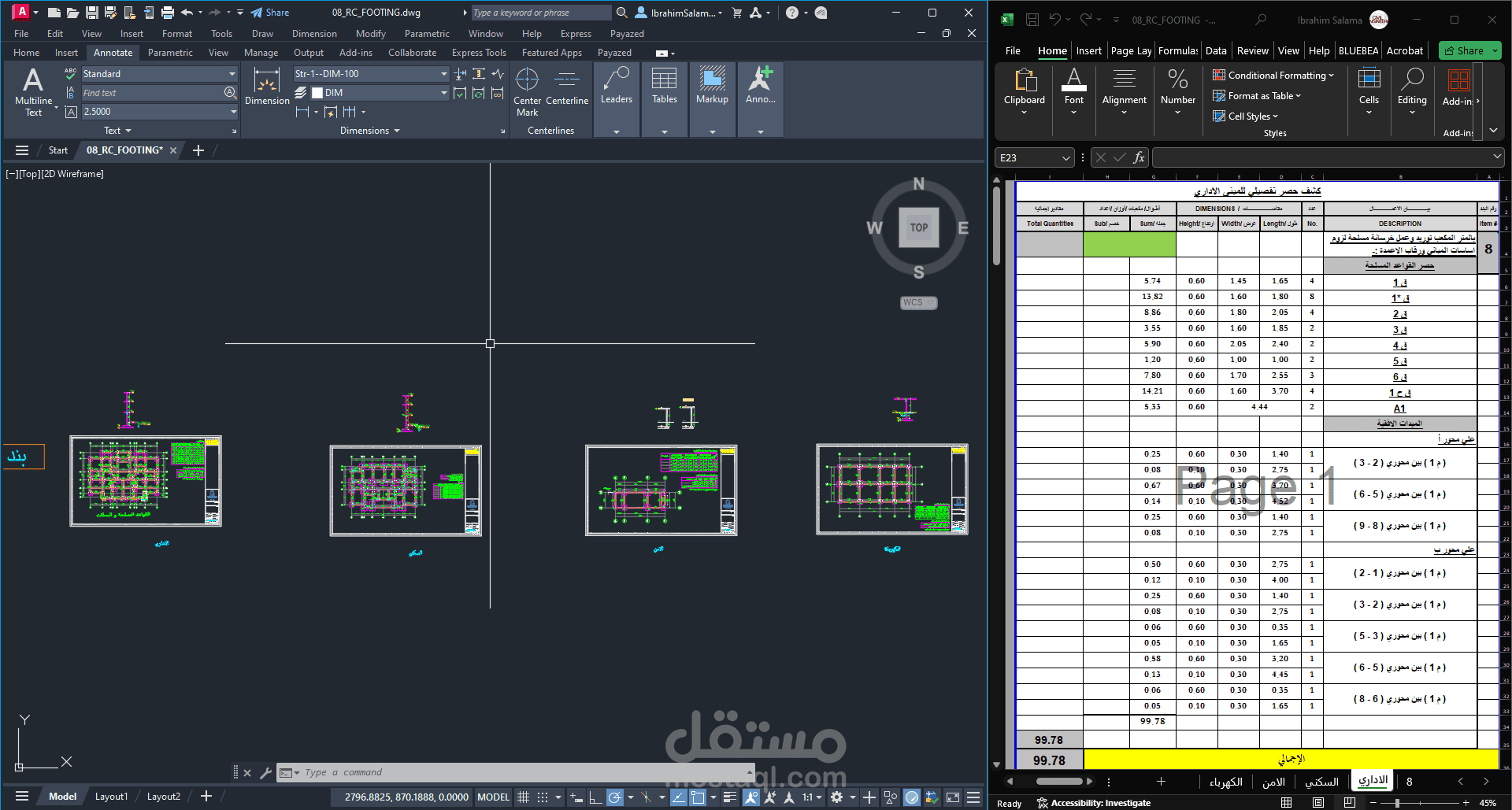Open the Leaders panel
This screenshot has width=1512, height=810.
coord(616,87)
